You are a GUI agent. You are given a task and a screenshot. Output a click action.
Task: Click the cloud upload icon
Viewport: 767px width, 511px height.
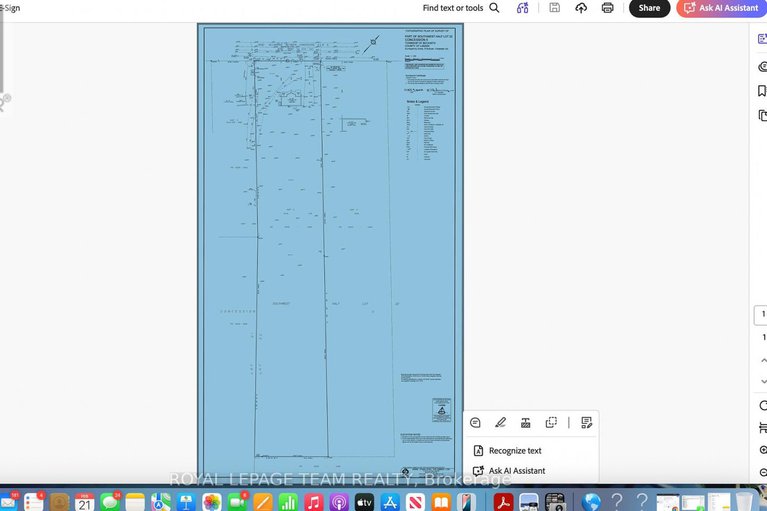[x=581, y=8]
